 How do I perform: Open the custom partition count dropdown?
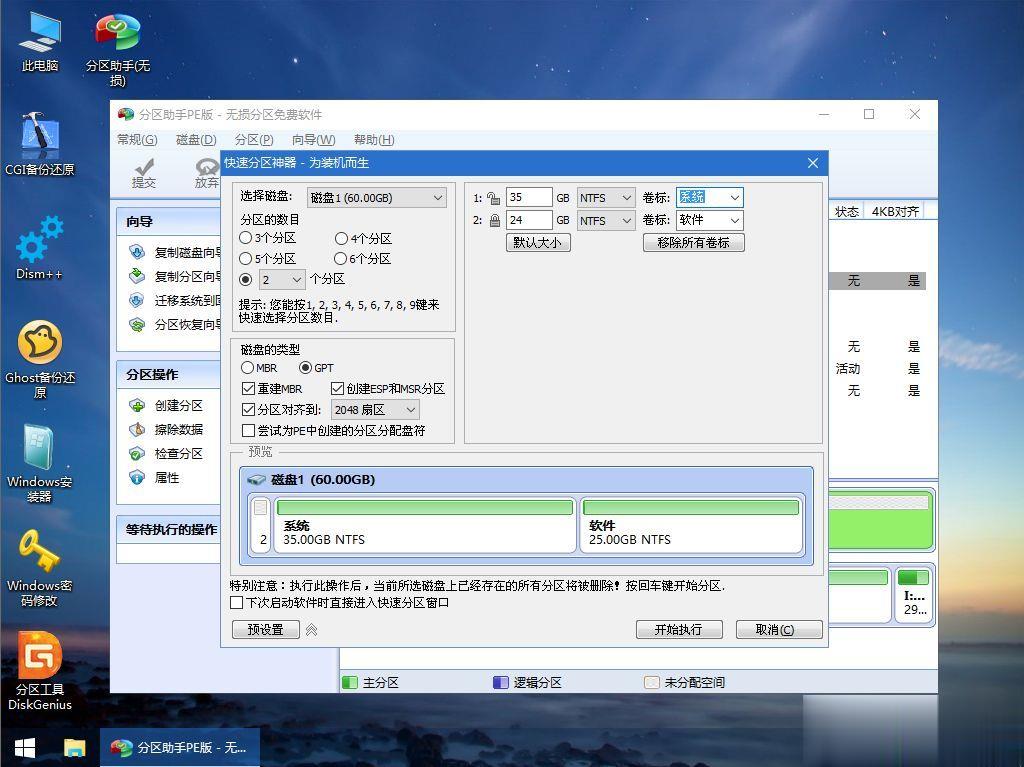(282, 280)
